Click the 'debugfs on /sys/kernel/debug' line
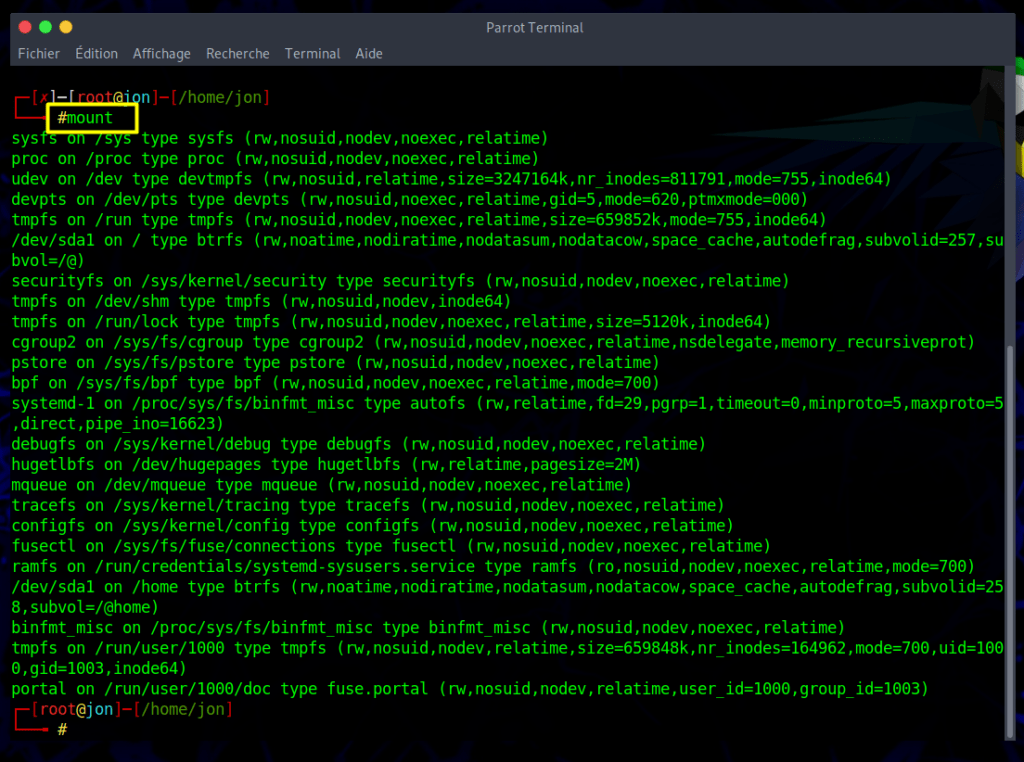This screenshot has height=762, width=1024. click(358, 444)
